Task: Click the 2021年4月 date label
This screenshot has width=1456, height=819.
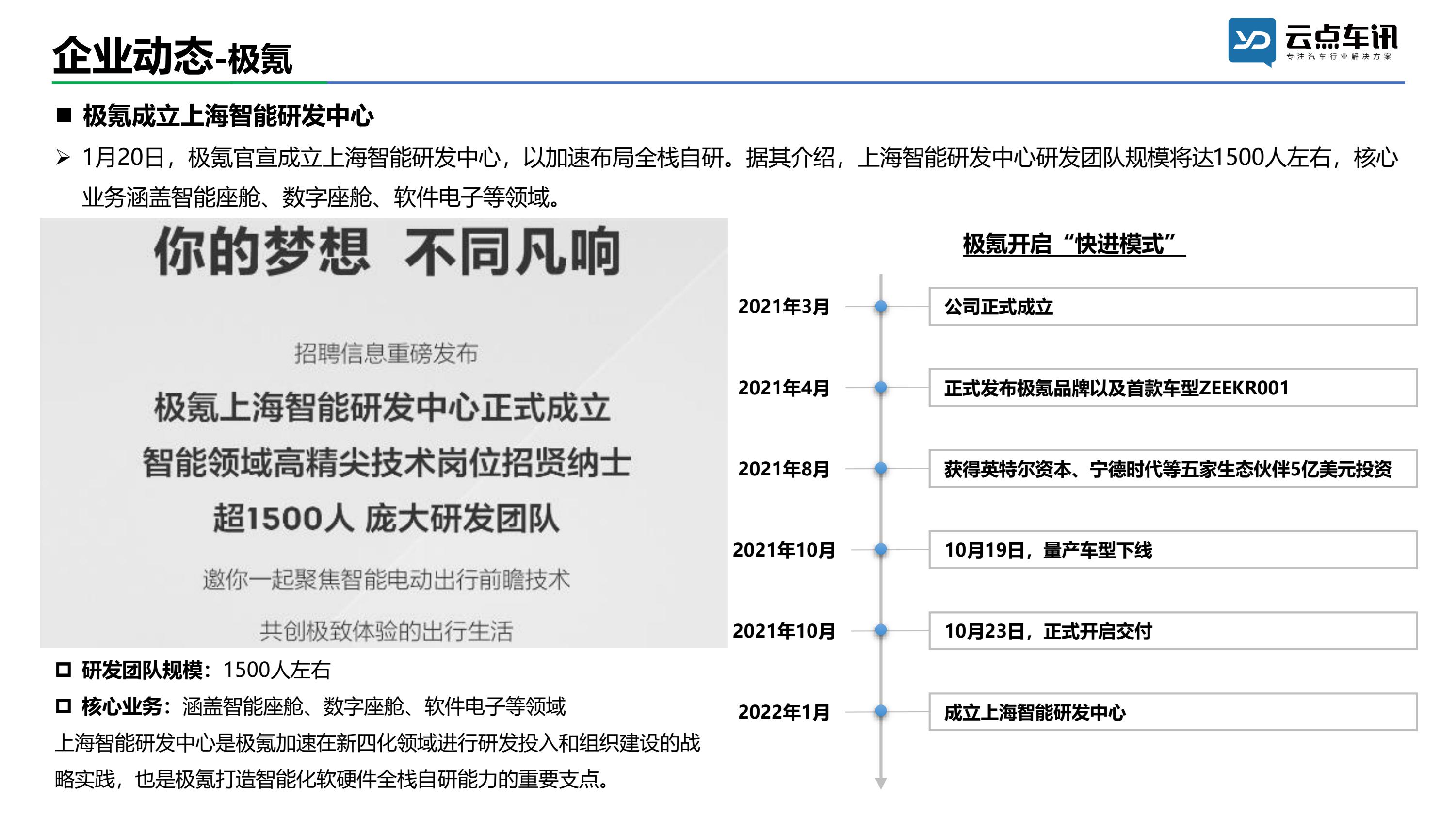Action: (x=784, y=388)
